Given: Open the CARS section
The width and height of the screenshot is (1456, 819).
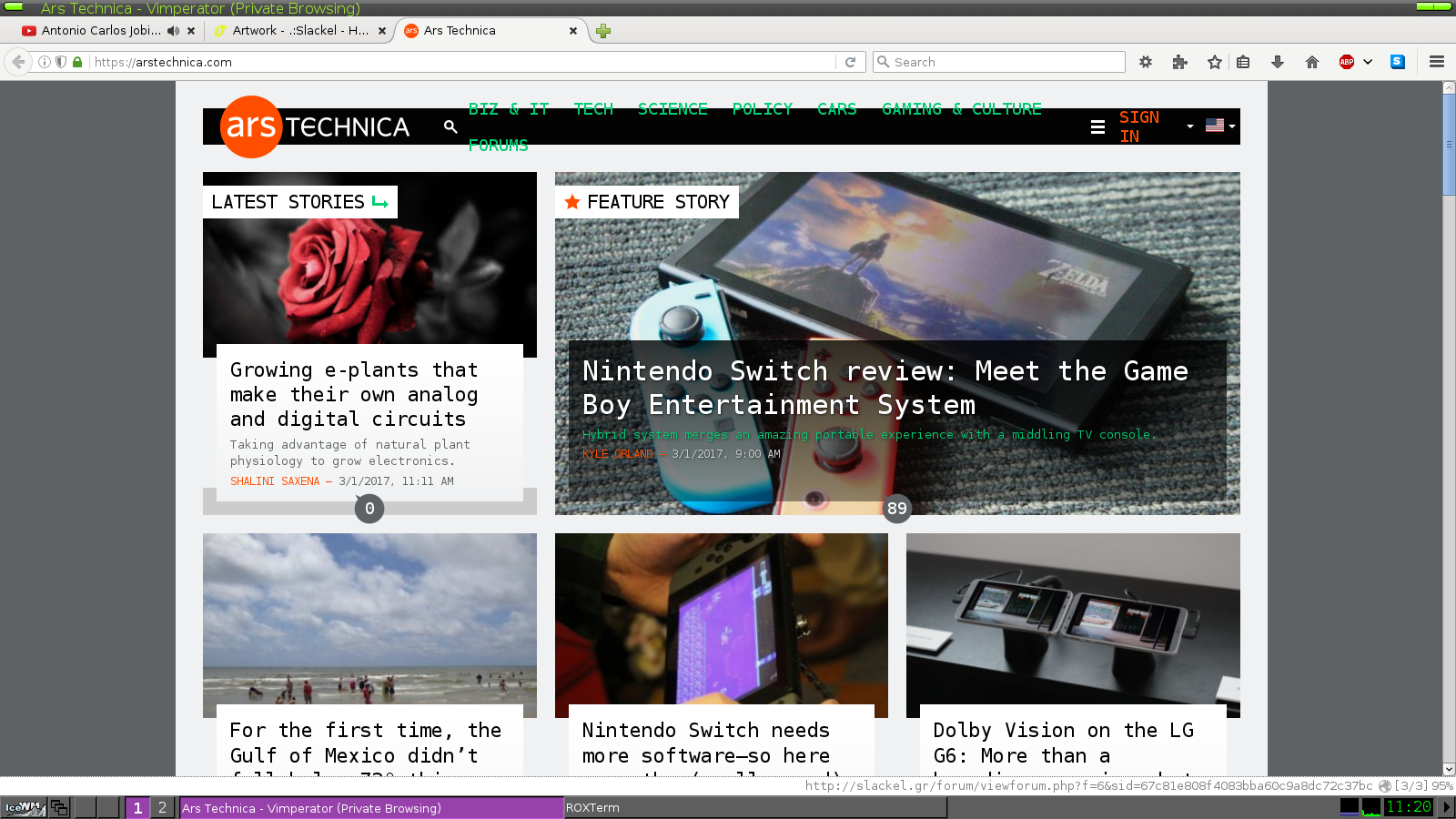Looking at the screenshot, I should [x=836, y=108].
